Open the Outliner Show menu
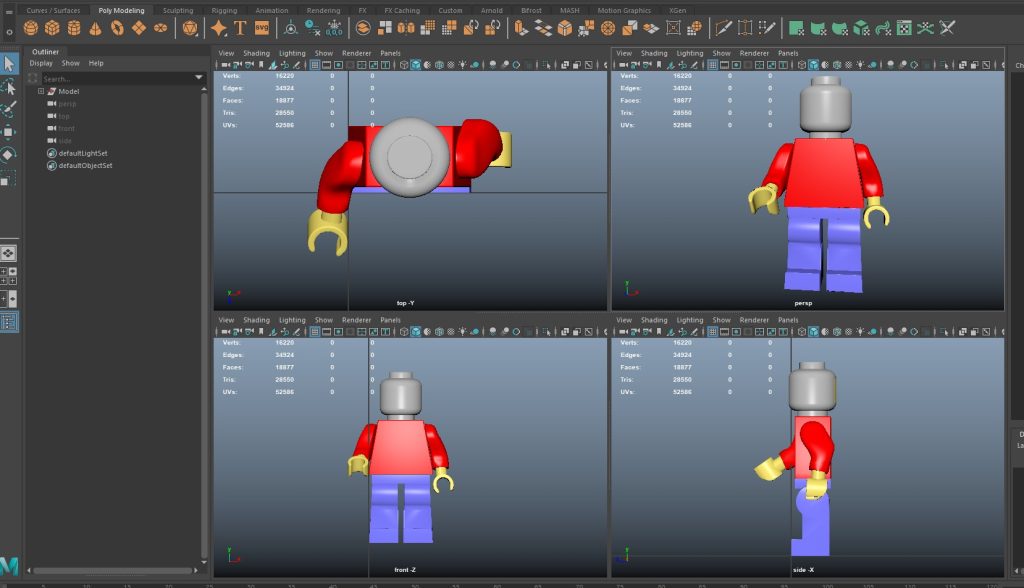This screenshot has width=1024, height=588. [x=71, y=63]
